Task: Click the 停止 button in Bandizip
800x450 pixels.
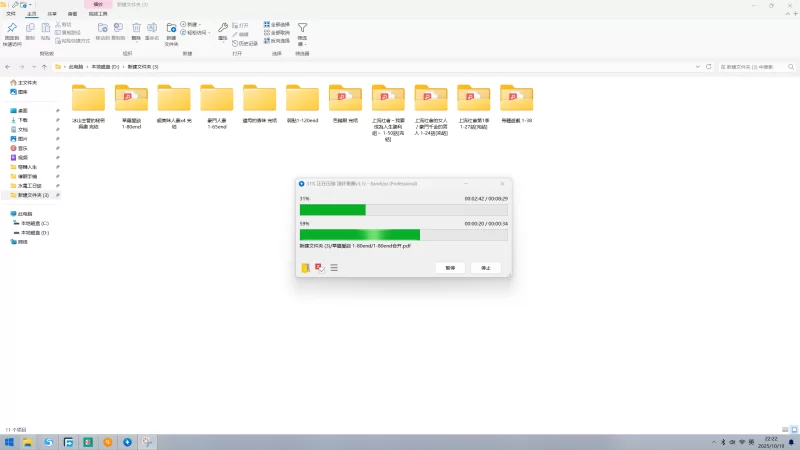Action: [486, 268]
